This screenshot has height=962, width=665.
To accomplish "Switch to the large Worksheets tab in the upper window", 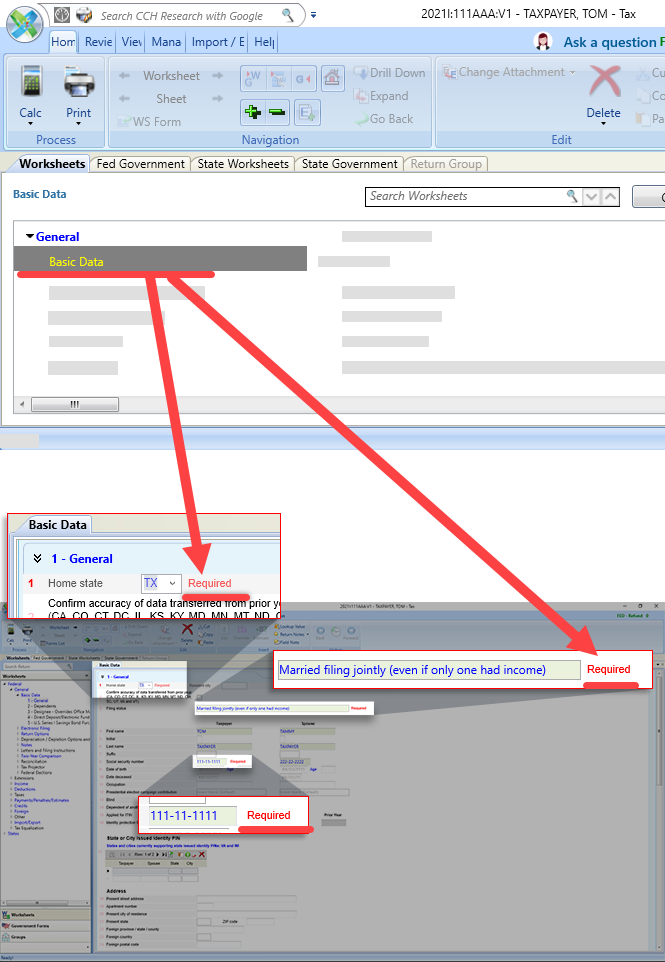I will click(52, 164).
